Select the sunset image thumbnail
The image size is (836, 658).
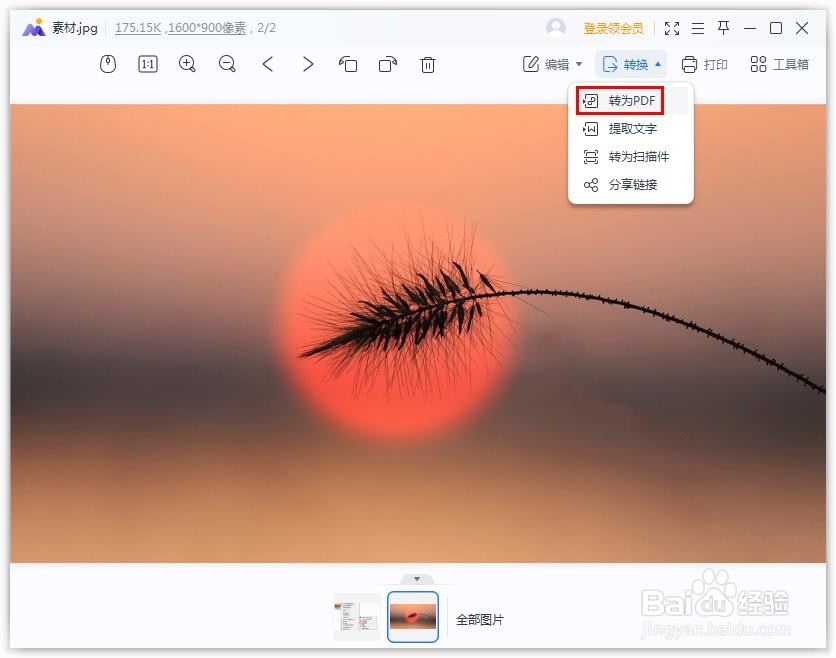(413, 617)
